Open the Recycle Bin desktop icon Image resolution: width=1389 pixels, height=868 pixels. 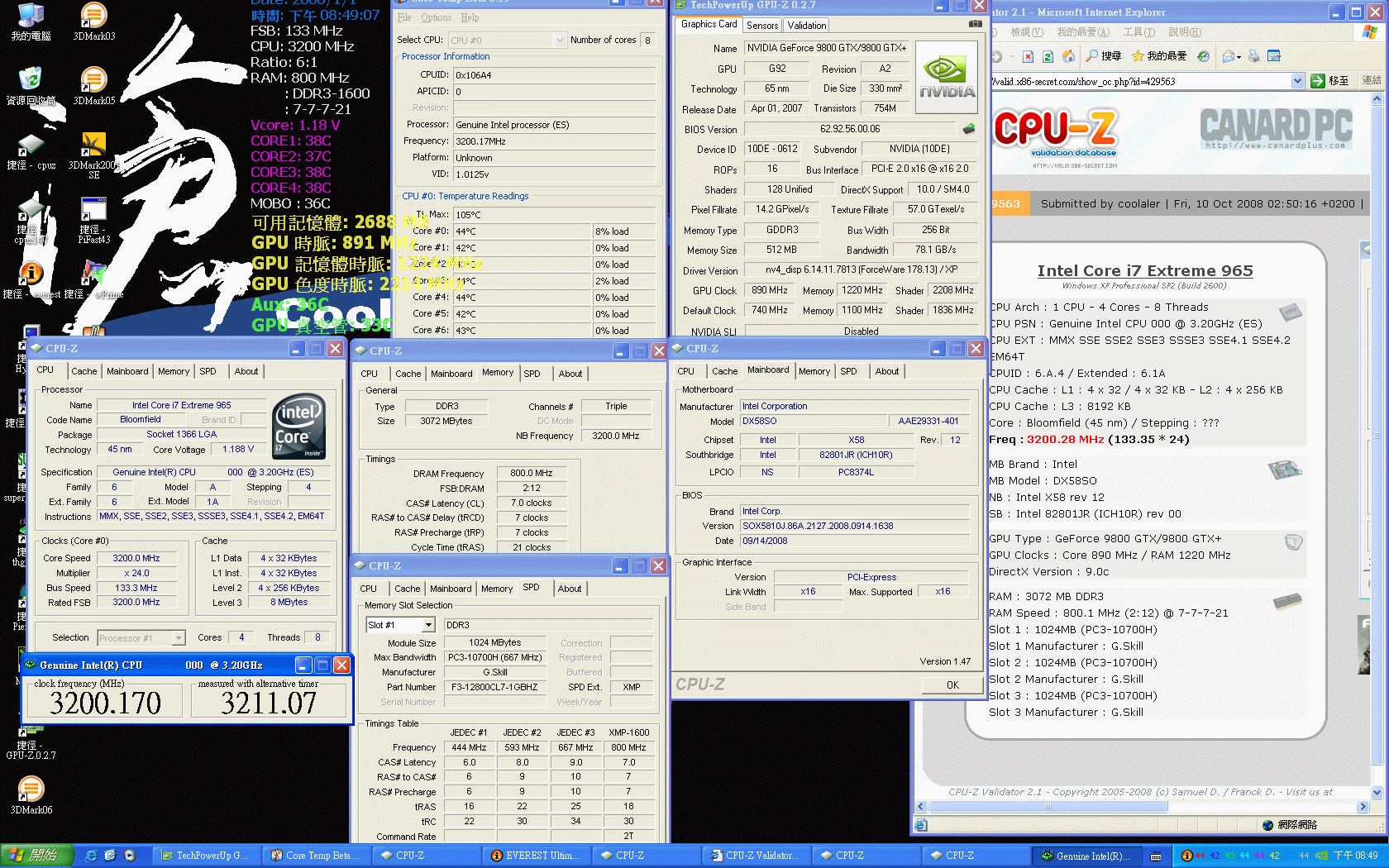click(31, 85)
